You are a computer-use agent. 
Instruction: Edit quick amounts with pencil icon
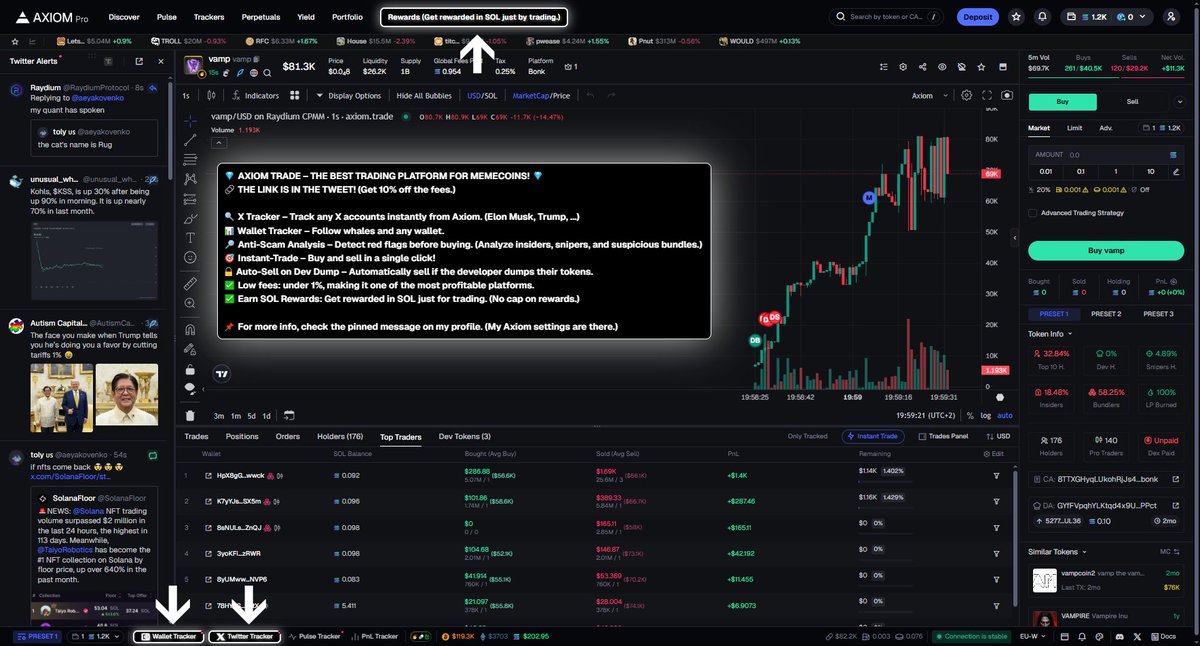pyautogui.click(x=1177, y=171)
